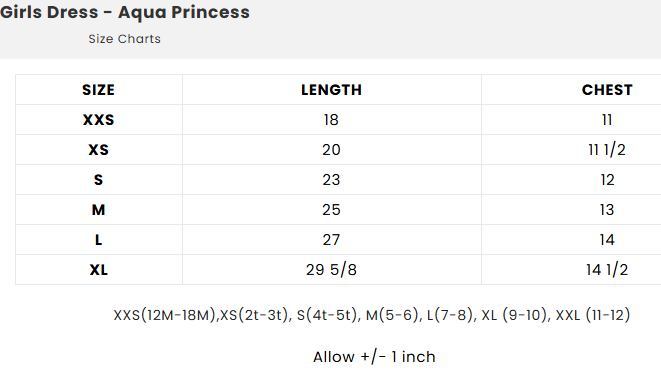This screenshot has width=661, height=377.
Task: Click the size-to-age mapping text line
Action: [x=372, y=315]
